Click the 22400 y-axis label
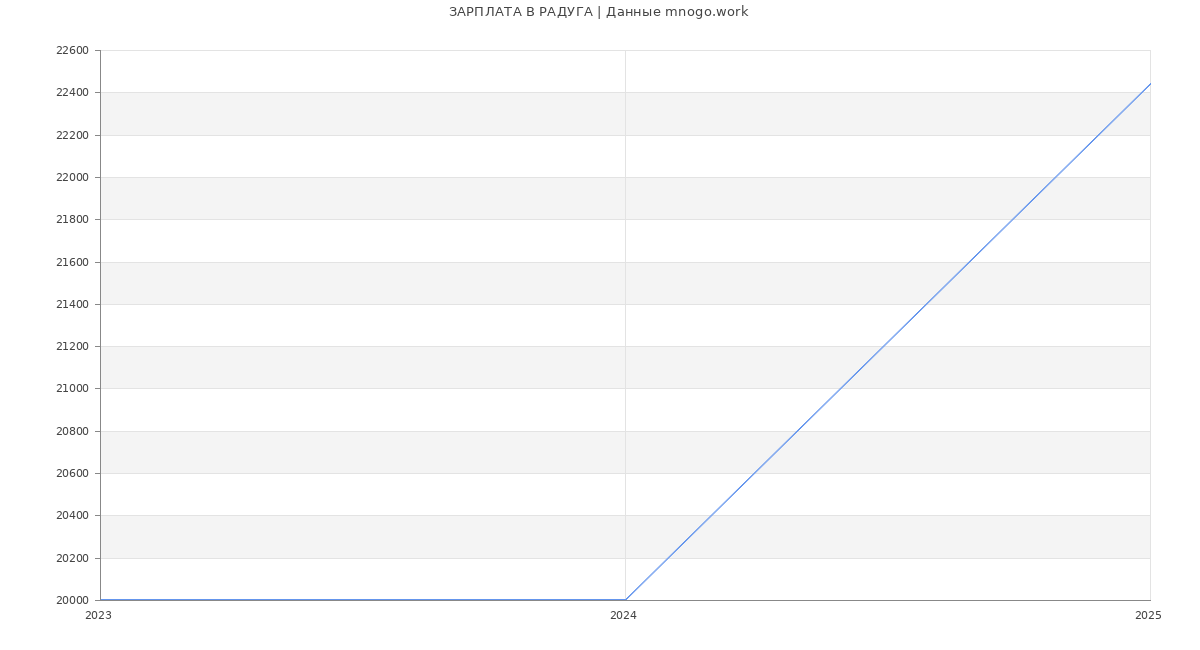 [x=72, y=93]
